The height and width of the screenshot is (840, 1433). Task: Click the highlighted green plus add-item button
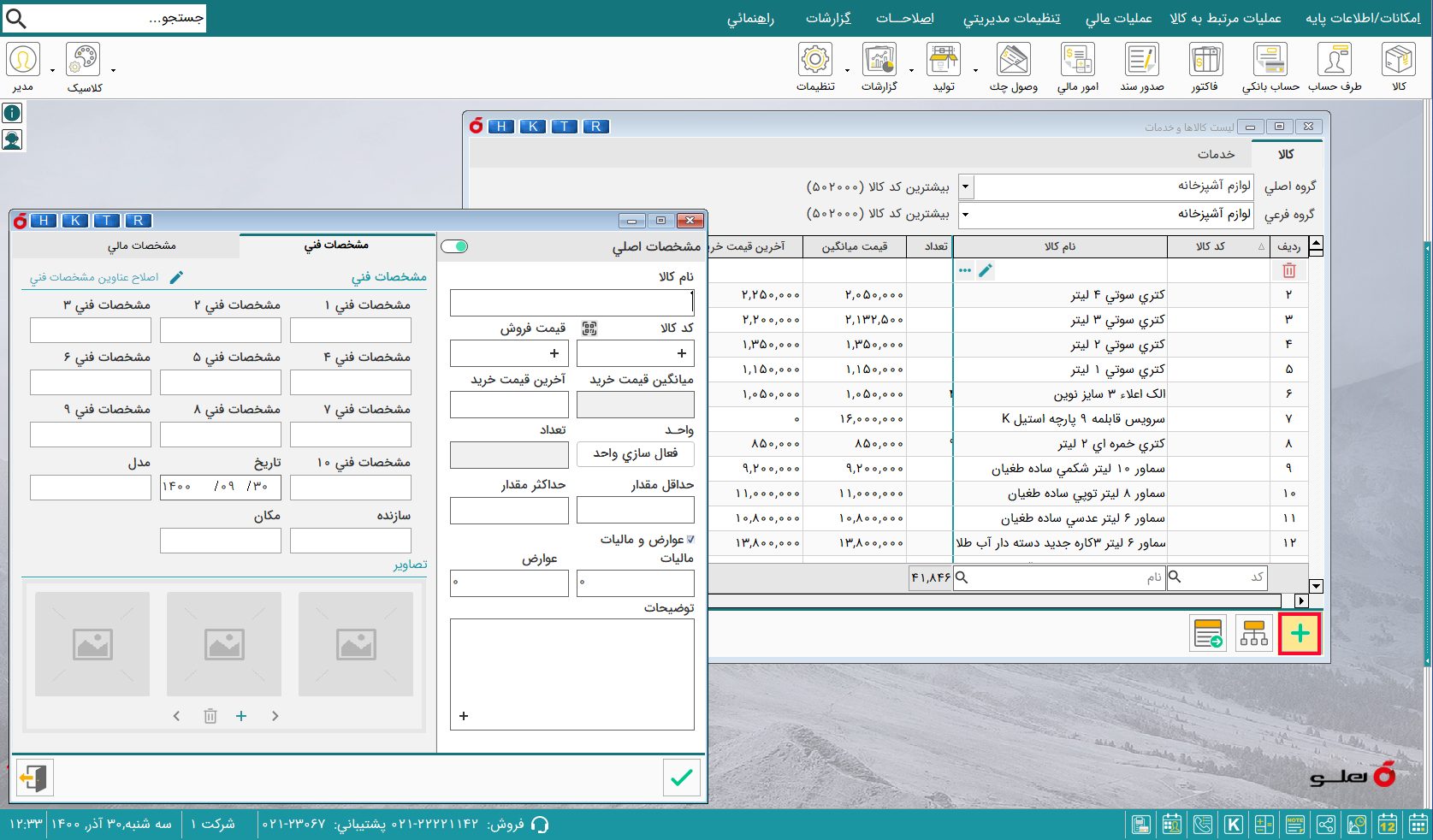1300,633
